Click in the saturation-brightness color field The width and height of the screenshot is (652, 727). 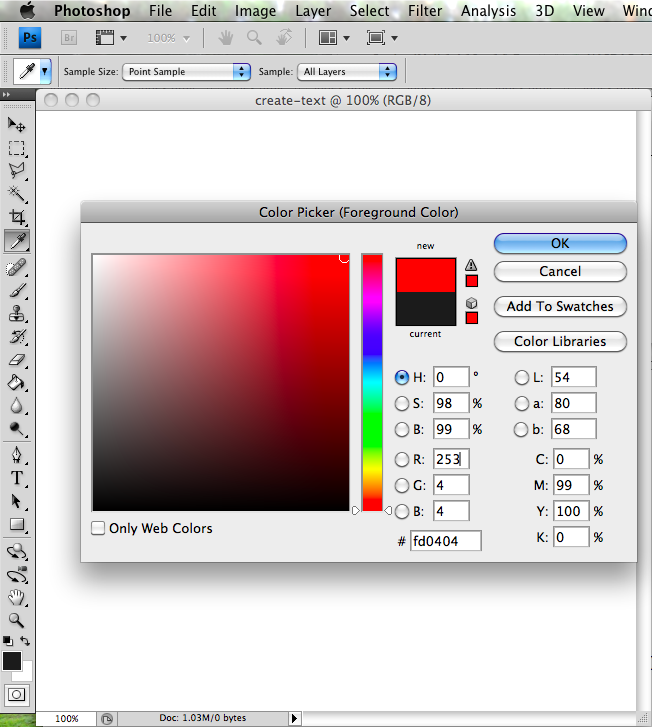click(x=221, y=383)
